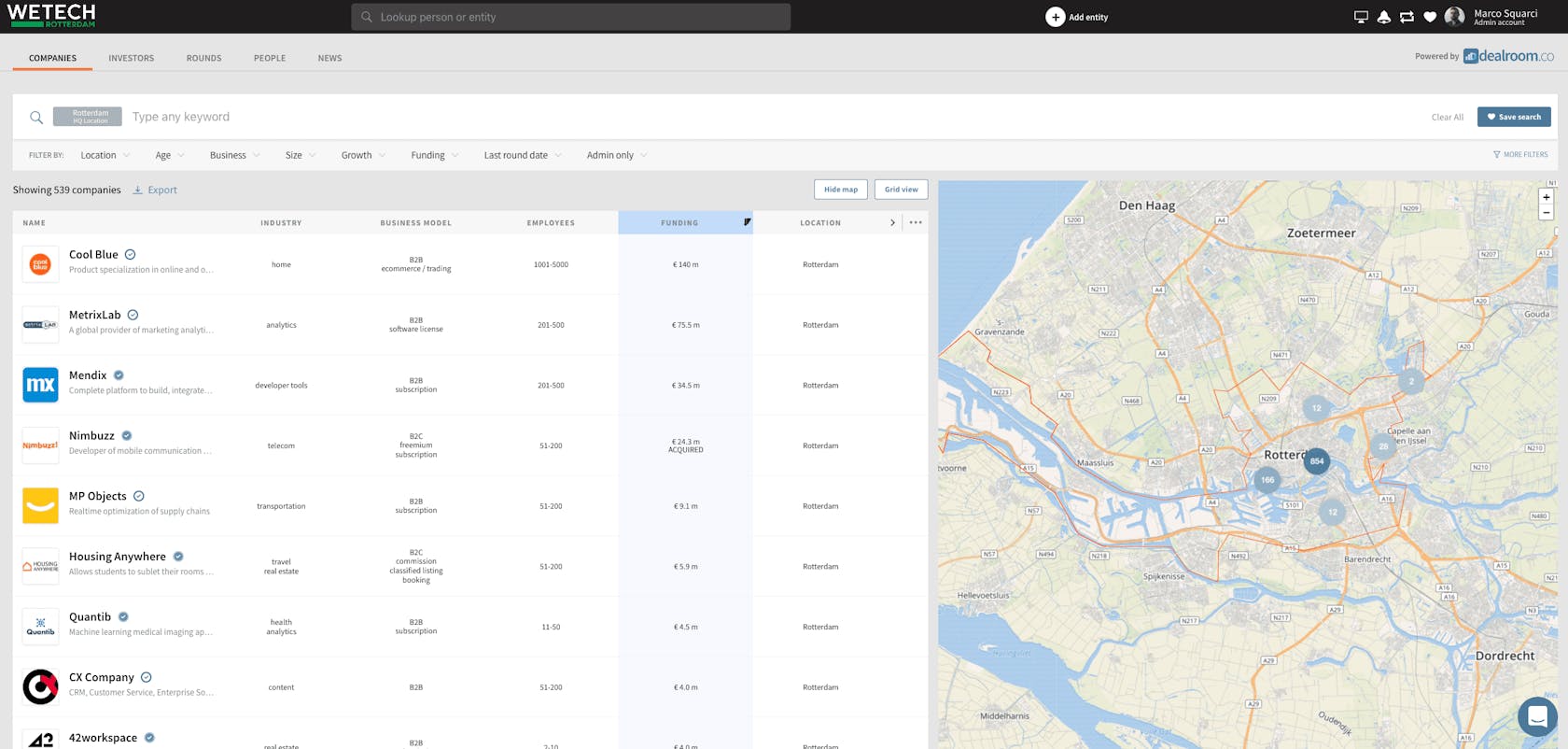Zoom in on the map
The height and width of the screenshot is (749, 1568).
(1546, 197)
